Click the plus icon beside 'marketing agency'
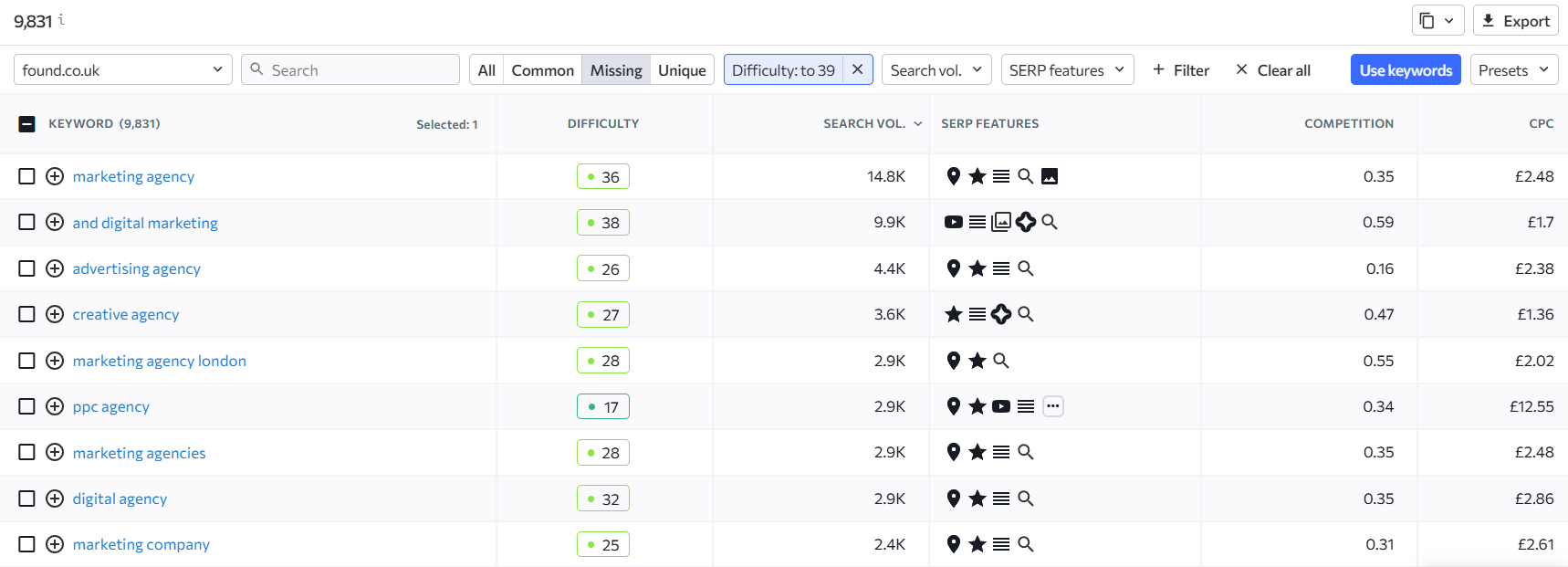The height and width of the screenshot is (567, 1568). pos(55,176)
